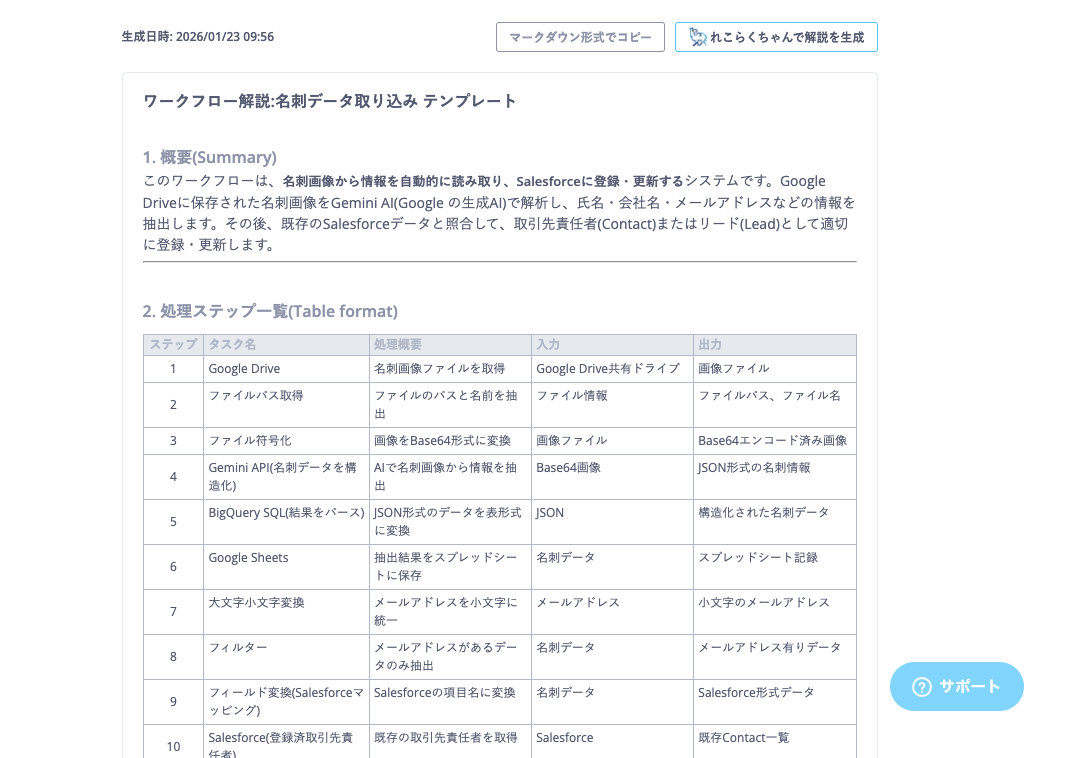Click the Google Sheets task cell
Image resolution: width=1068 pixels, height=758 pixels.
(x=248, y=558)
